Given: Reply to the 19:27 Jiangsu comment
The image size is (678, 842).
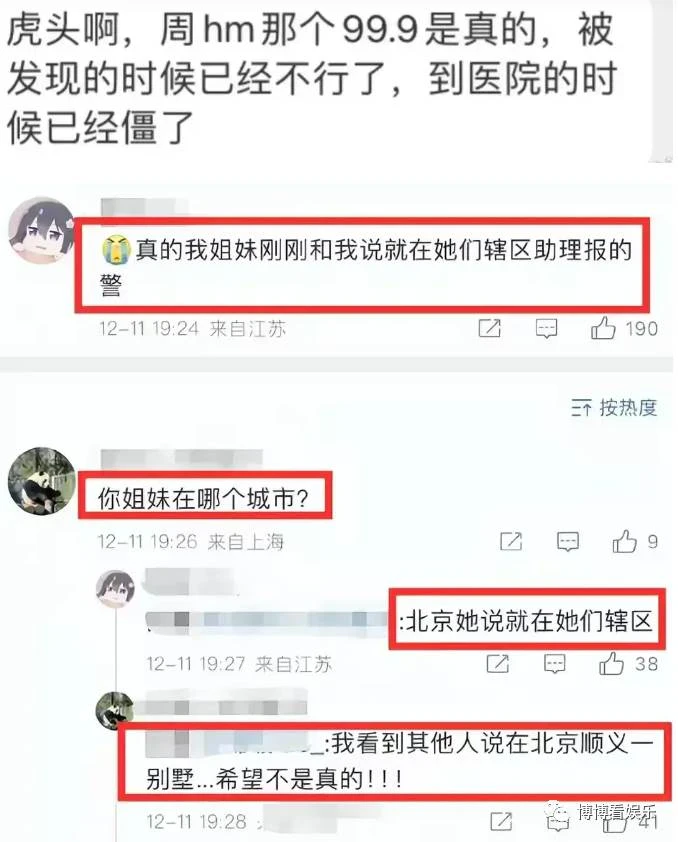Looking at the screenshot, I should 554,664.
